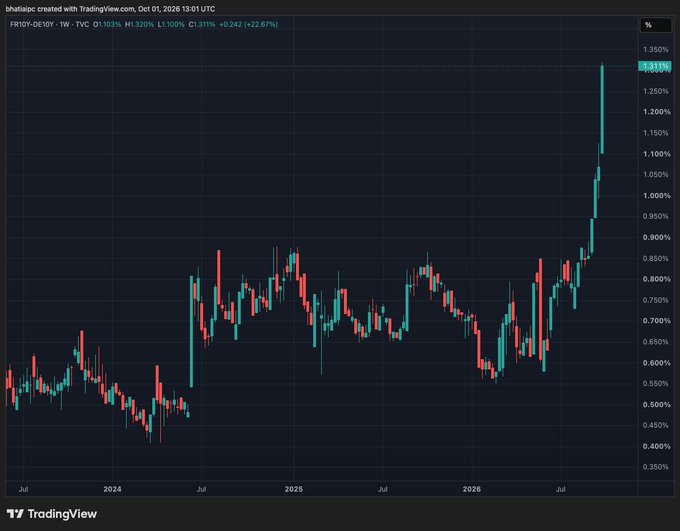
Task: Open the percent scale unit button
Action: (x=656, y=25)
